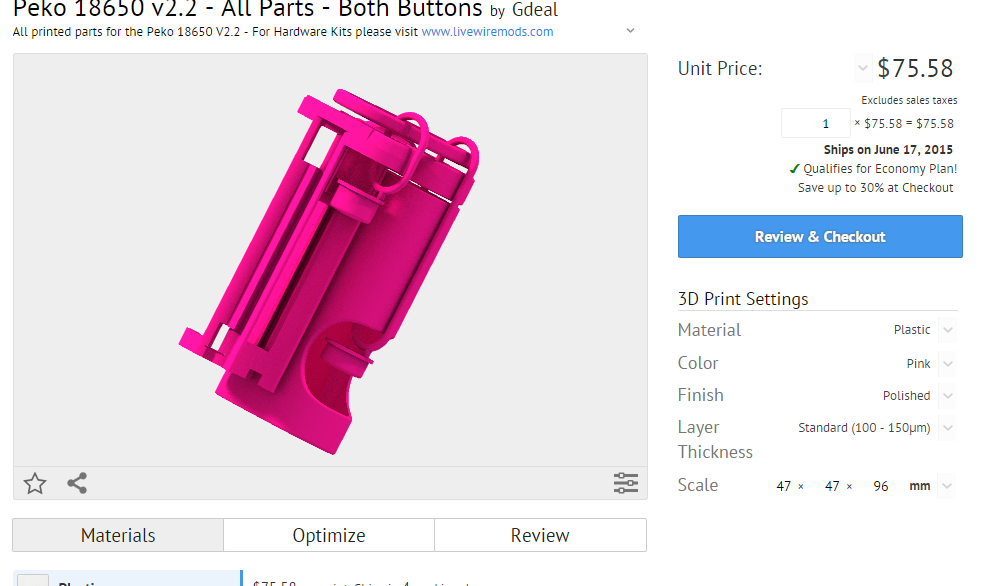The width and height of the screenshot is (996, 586).
Task: Switch to the Materials tab
Action: point(118,535)
